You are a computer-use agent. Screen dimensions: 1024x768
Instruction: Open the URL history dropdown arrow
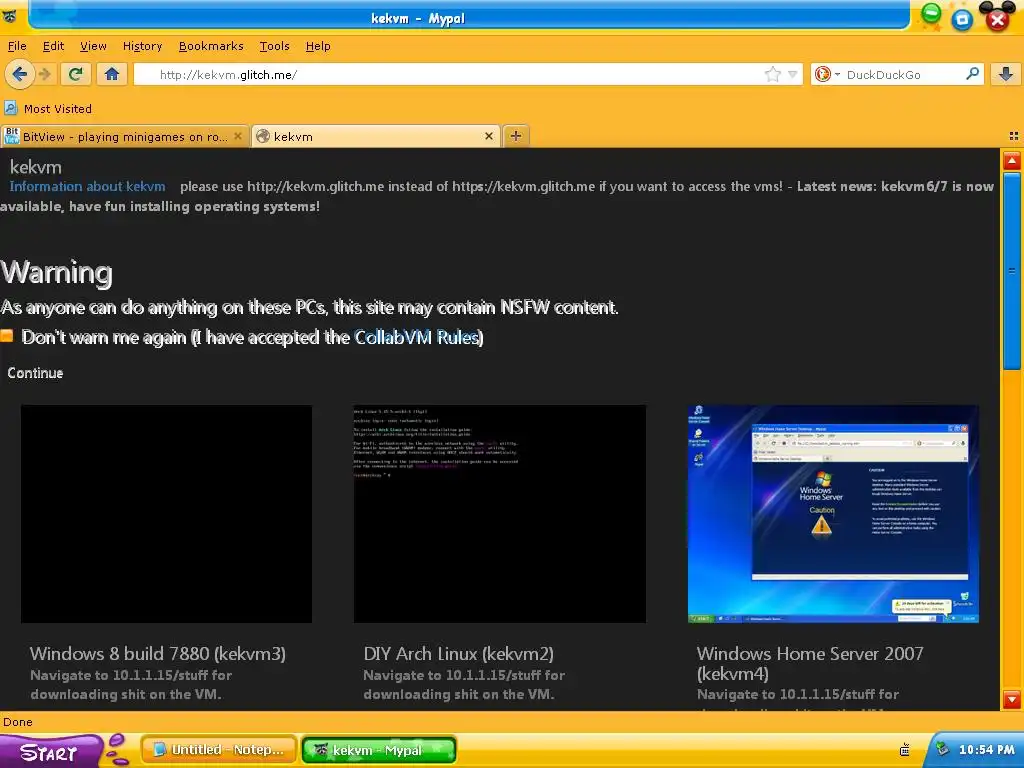click(792, 74)
